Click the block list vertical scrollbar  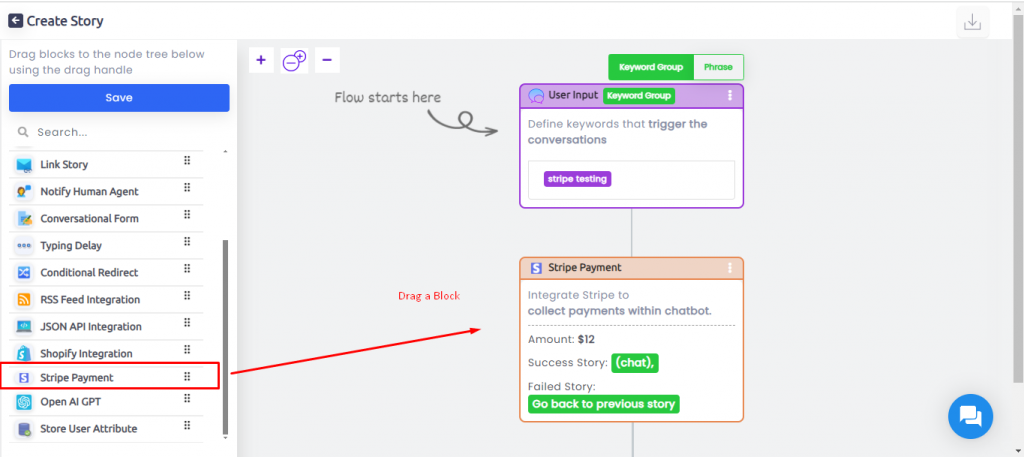tap(226, 336)
